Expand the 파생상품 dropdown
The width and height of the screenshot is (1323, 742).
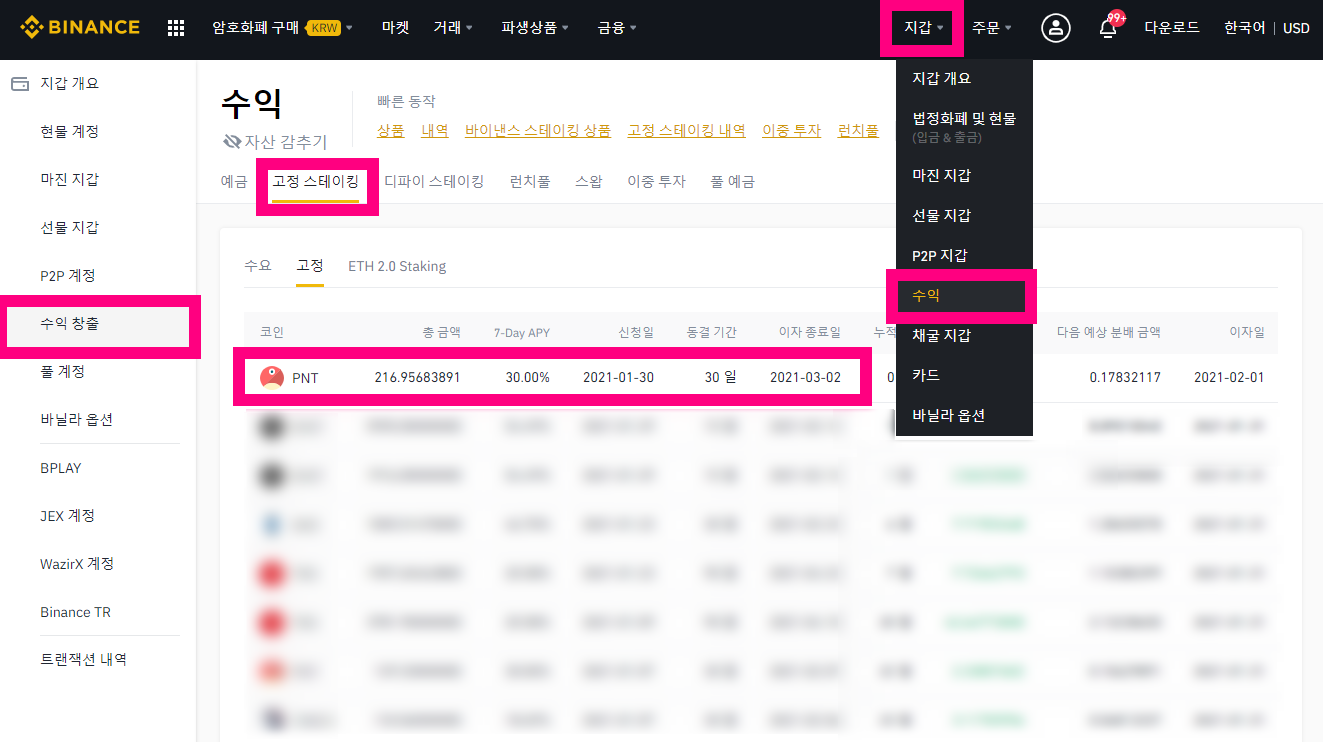535,28
